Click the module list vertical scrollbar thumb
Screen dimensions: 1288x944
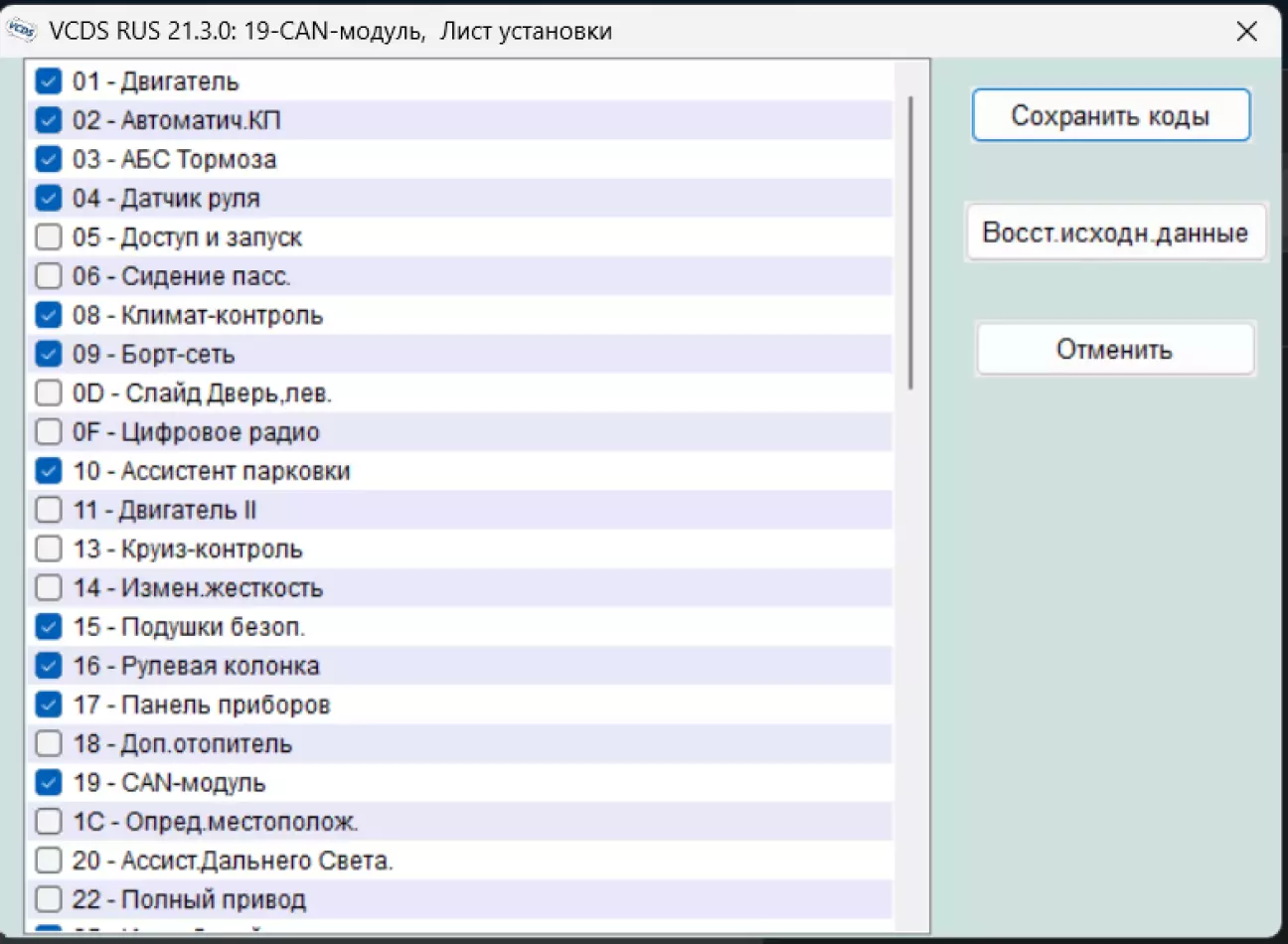coord(910,241)
